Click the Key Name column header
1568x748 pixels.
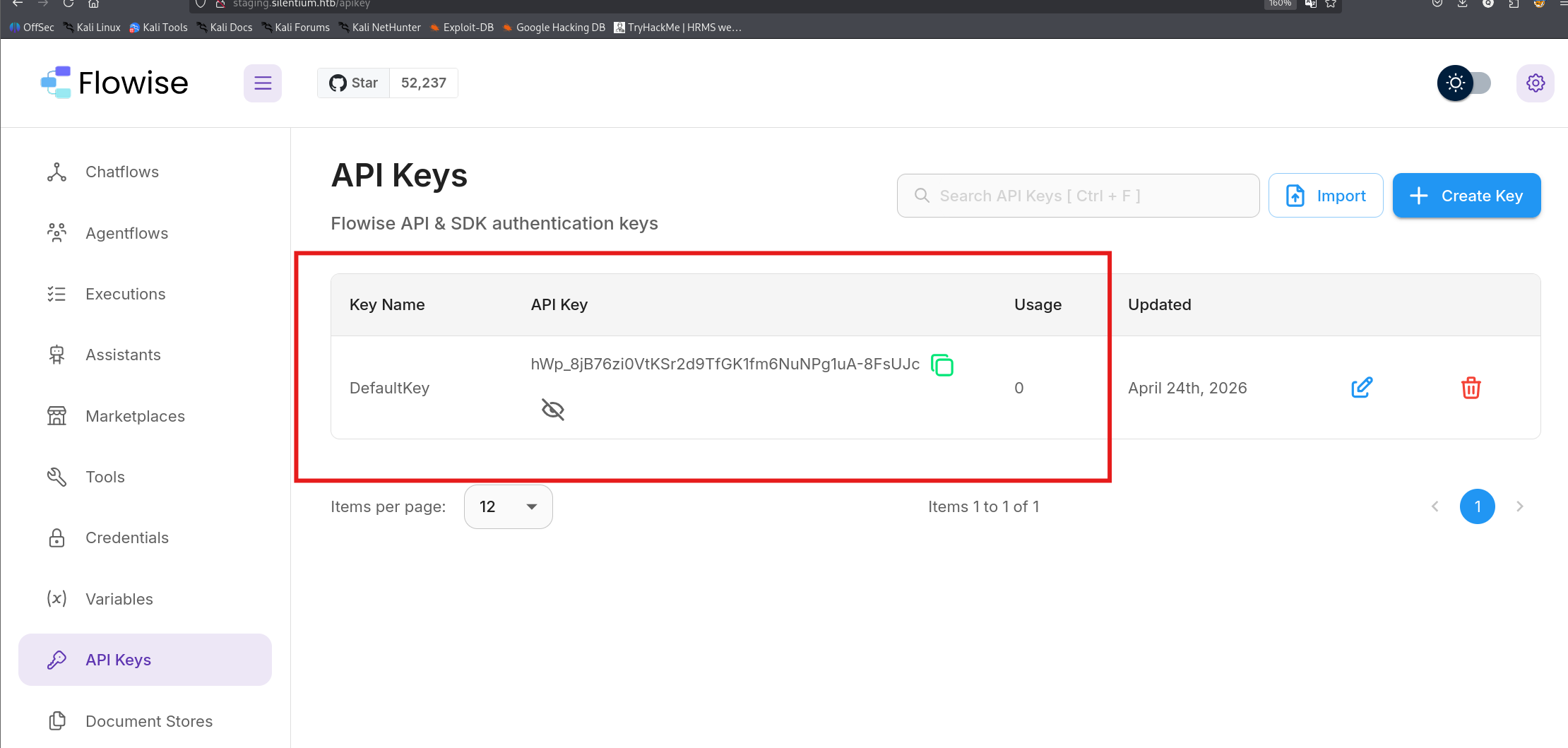(x=387, y=304)
